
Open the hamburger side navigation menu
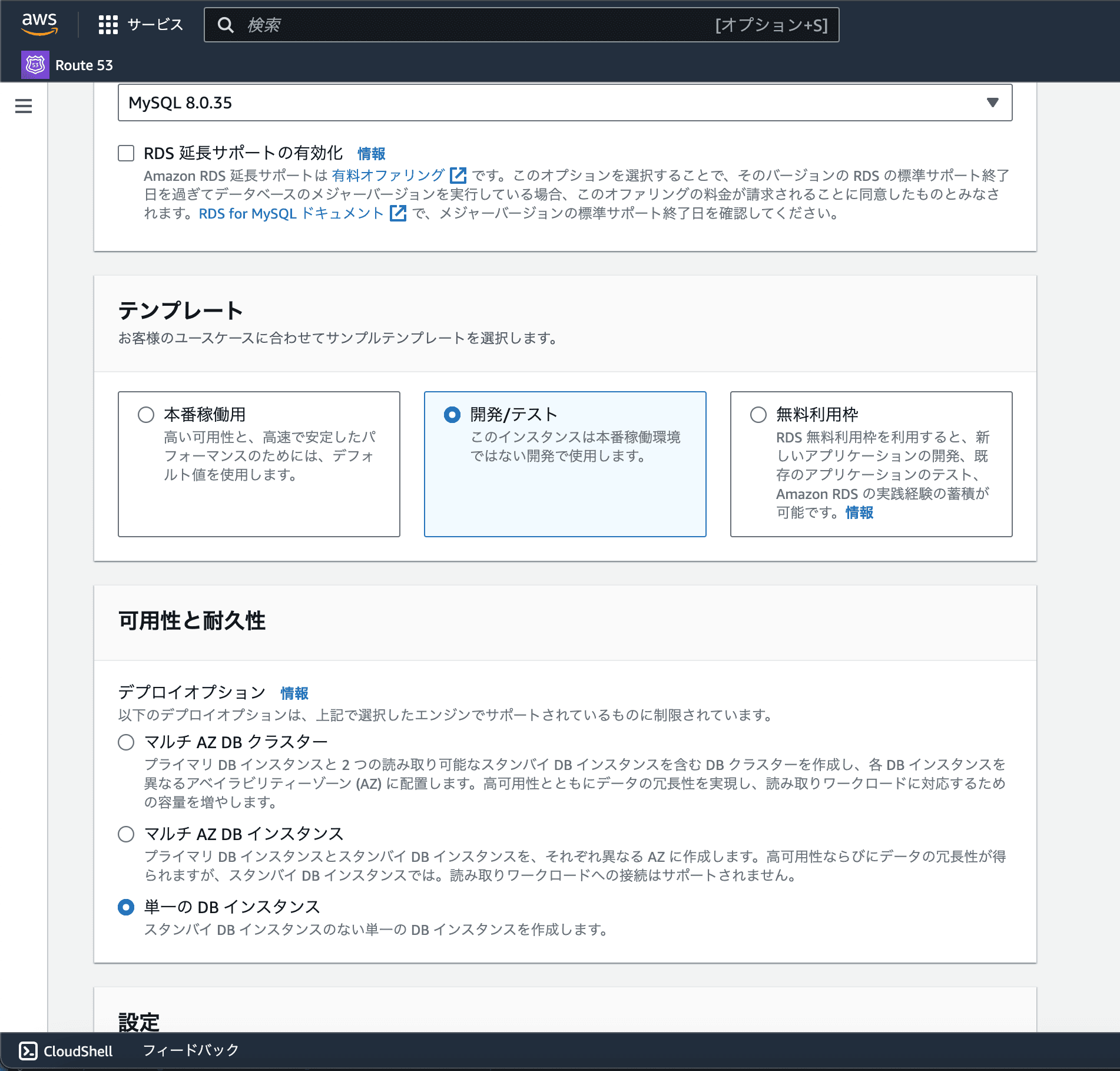coord(24,106)
